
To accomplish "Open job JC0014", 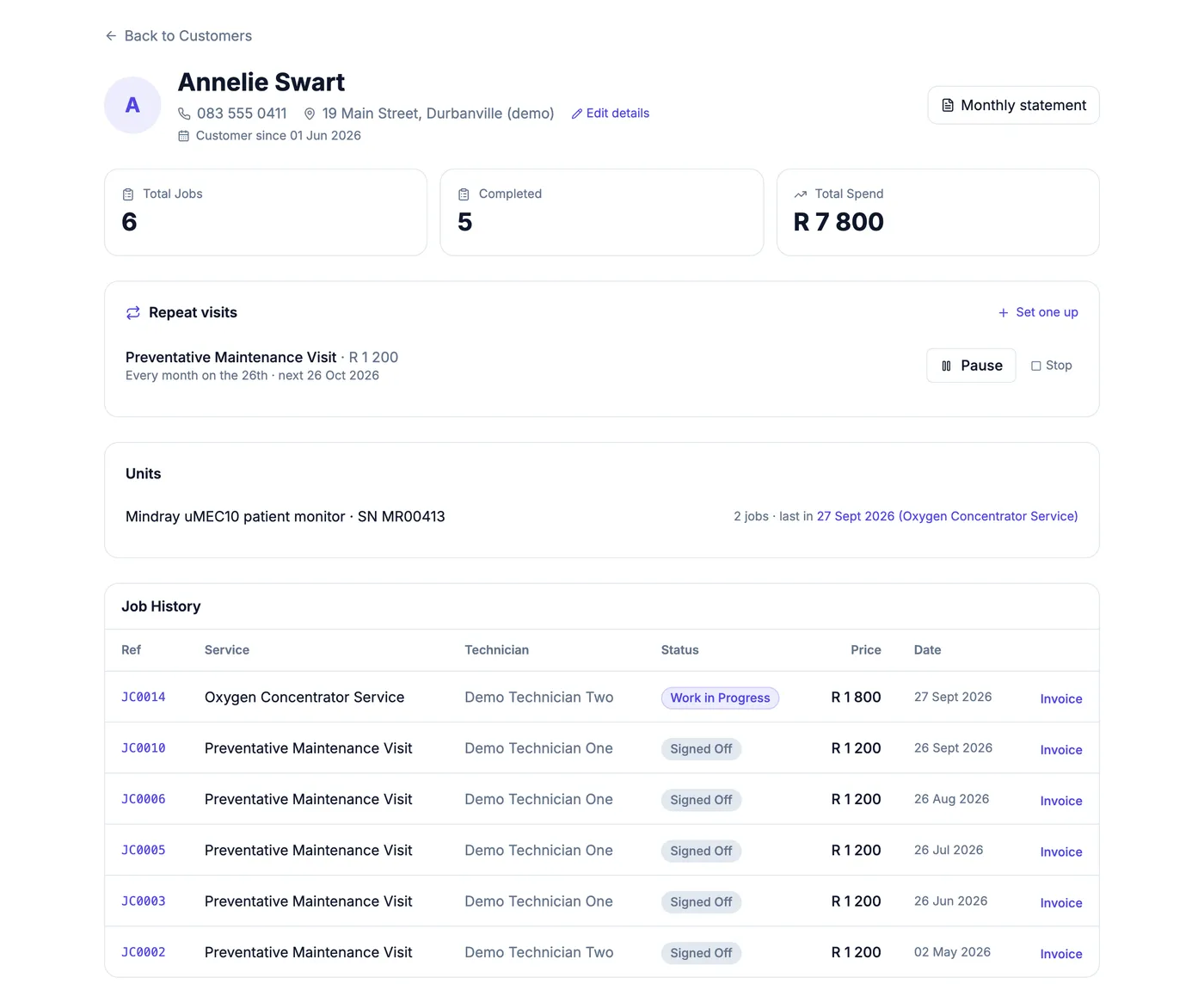I will click(143, 698).
